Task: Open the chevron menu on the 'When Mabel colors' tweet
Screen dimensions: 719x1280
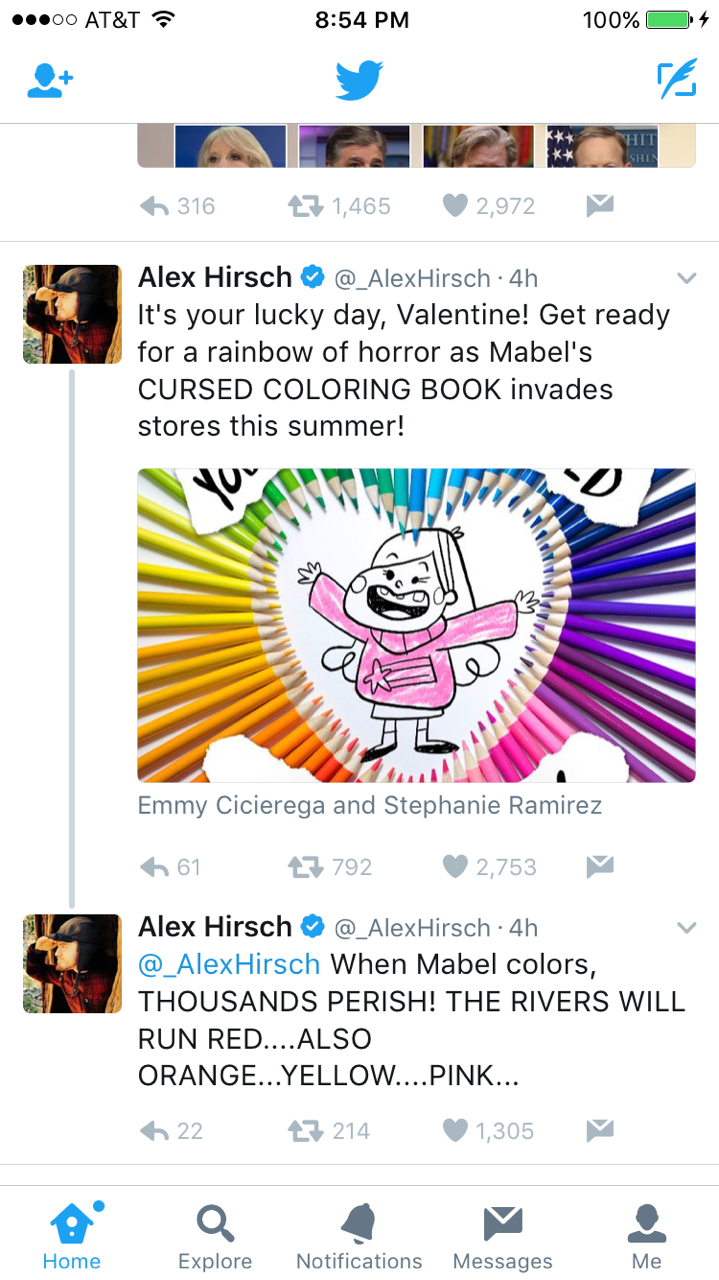Action: [x=686, y=929]
